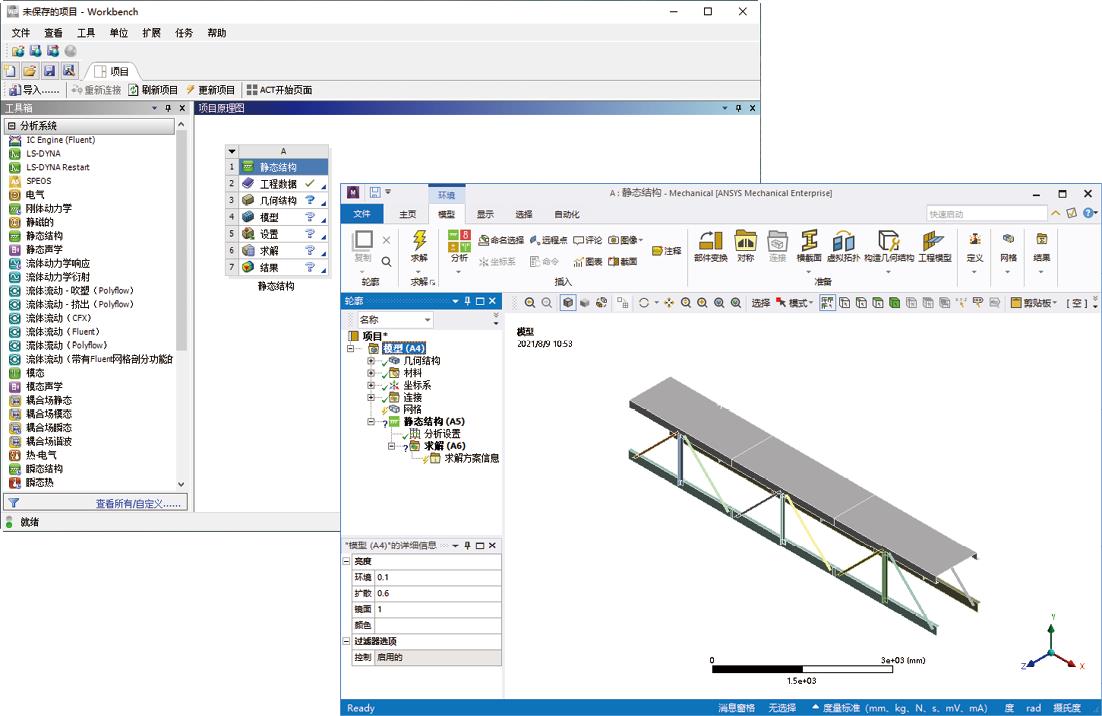Image resolution: width=1102 pixels, height=716 pixels.
Task: Open the 名称 filter dropdown in 轮廓
Action: [x=427, y=320]
